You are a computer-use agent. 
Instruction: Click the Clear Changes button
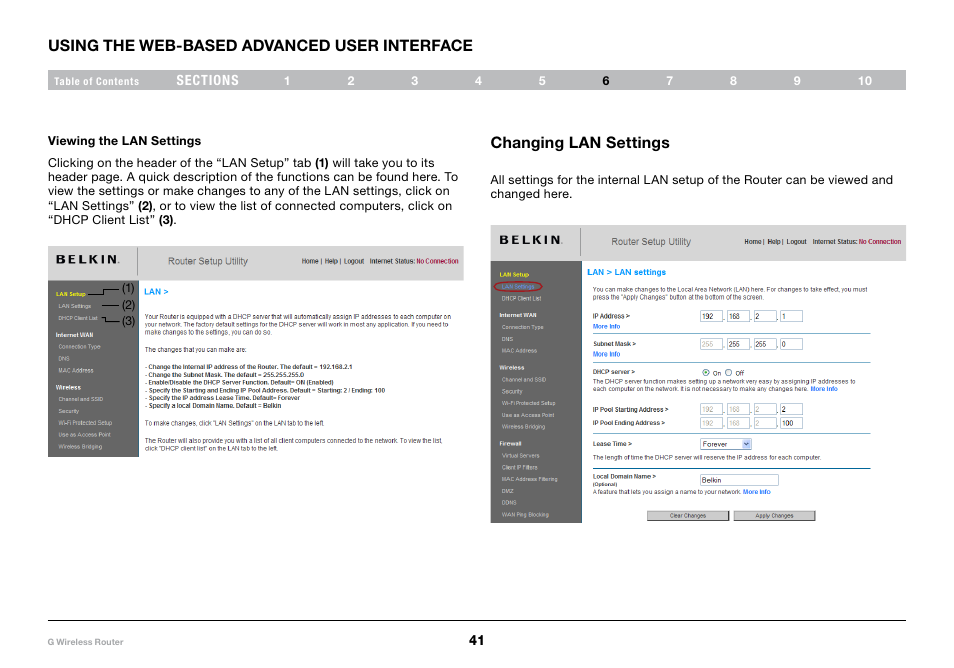coord(688,515)
